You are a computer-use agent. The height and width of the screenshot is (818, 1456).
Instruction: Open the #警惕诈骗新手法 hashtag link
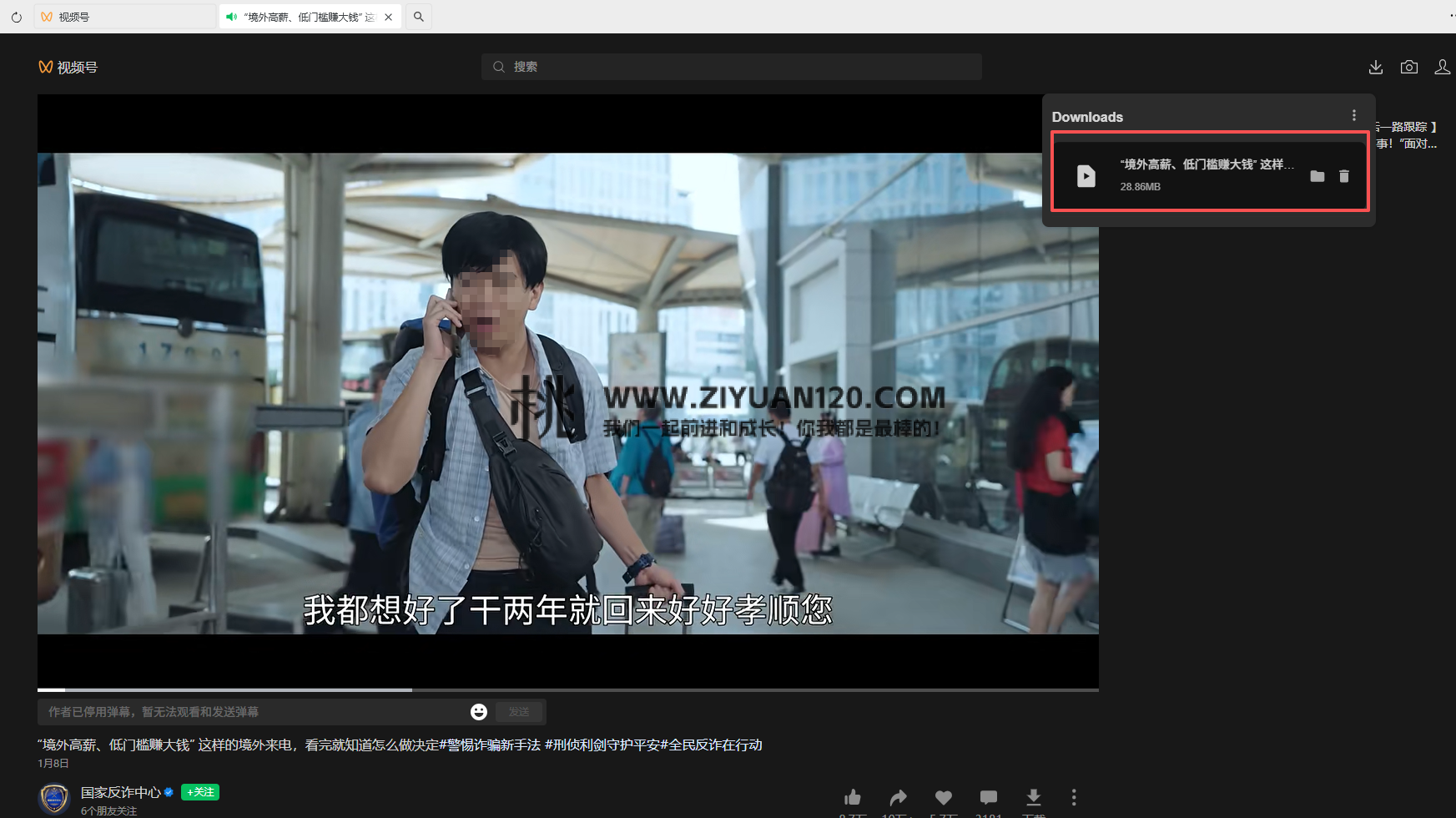491,745
